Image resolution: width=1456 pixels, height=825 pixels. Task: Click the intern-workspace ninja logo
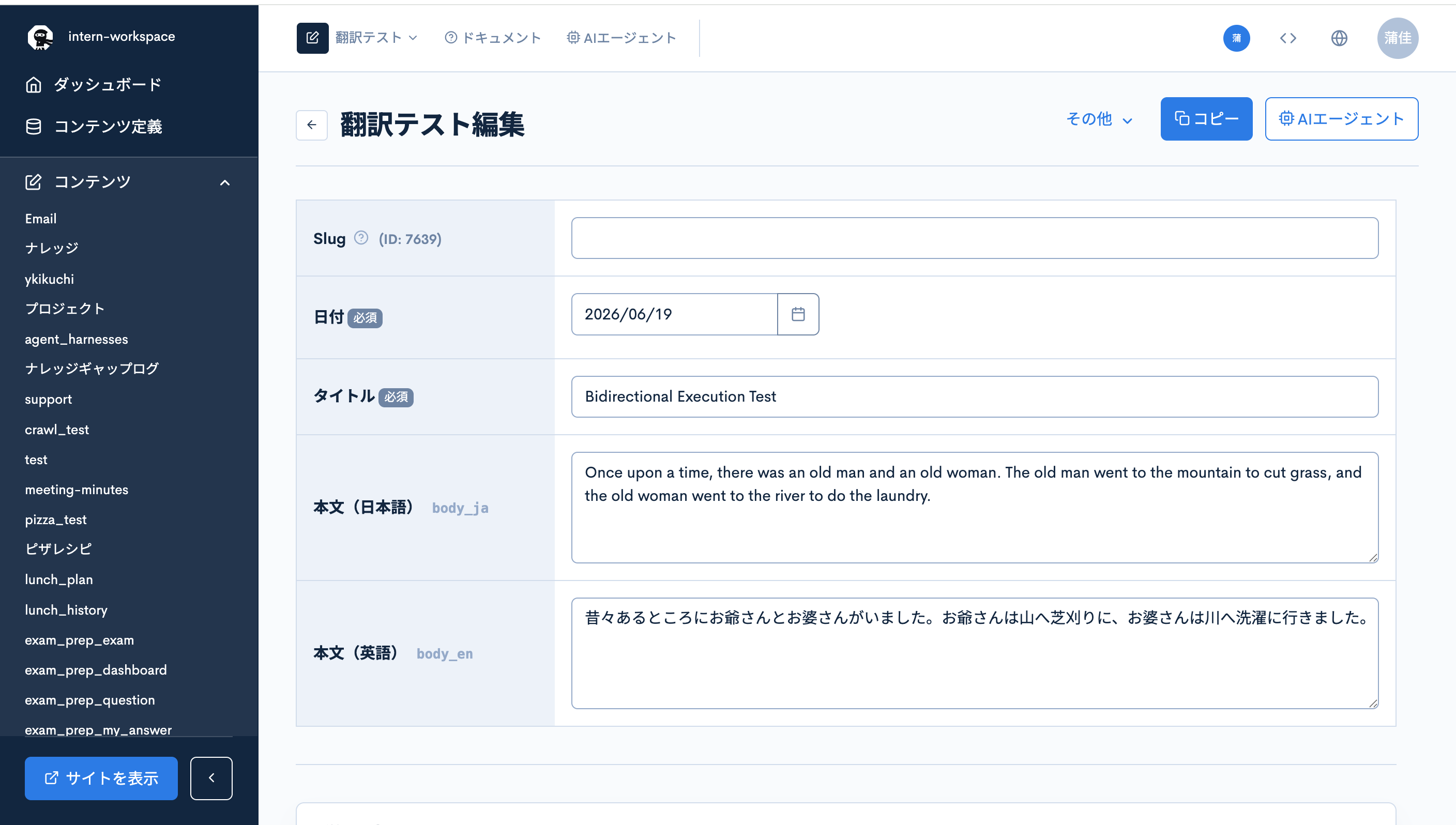pyautogui.click(x=40, y=37)
